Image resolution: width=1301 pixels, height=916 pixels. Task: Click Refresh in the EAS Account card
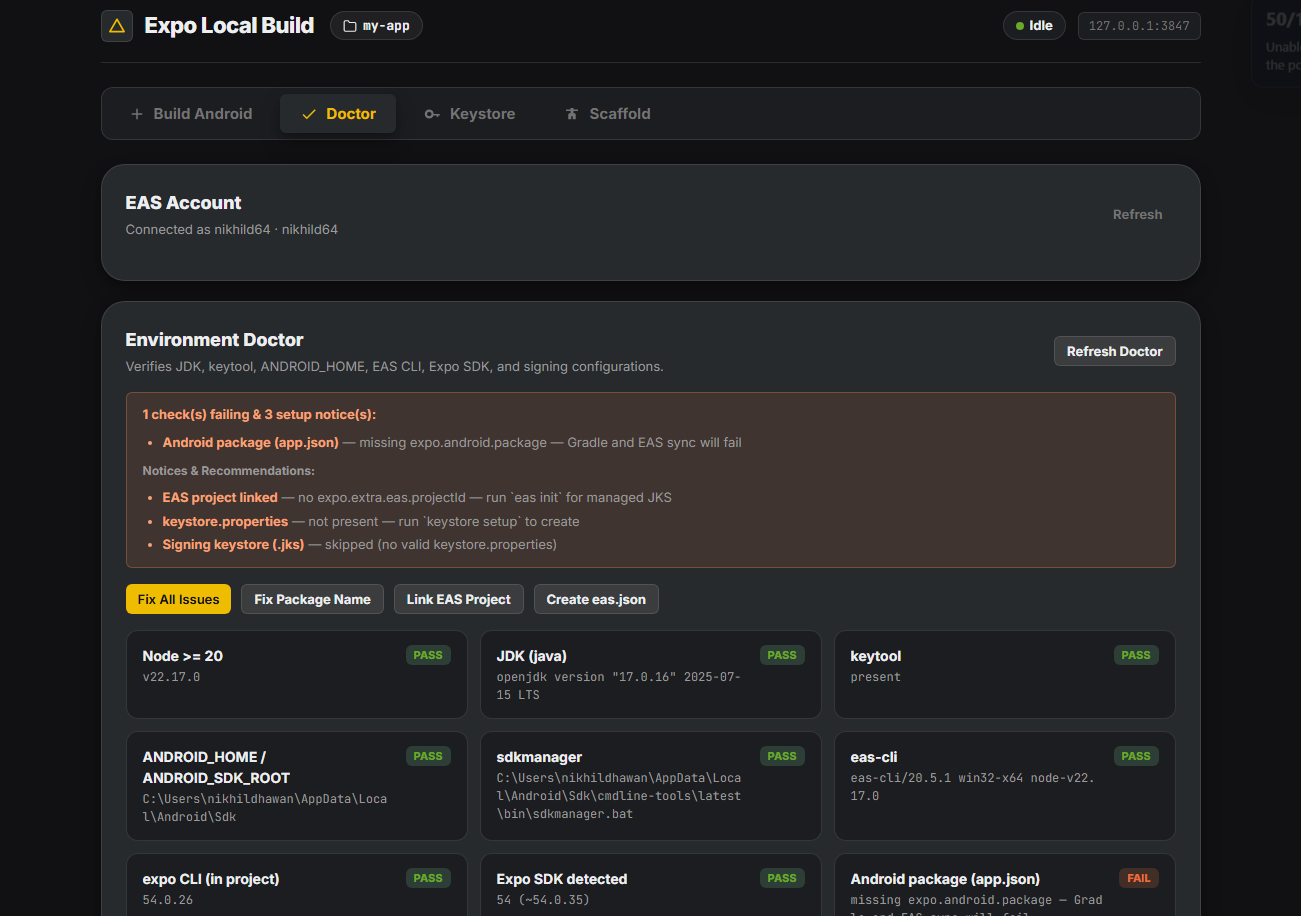1138,214
